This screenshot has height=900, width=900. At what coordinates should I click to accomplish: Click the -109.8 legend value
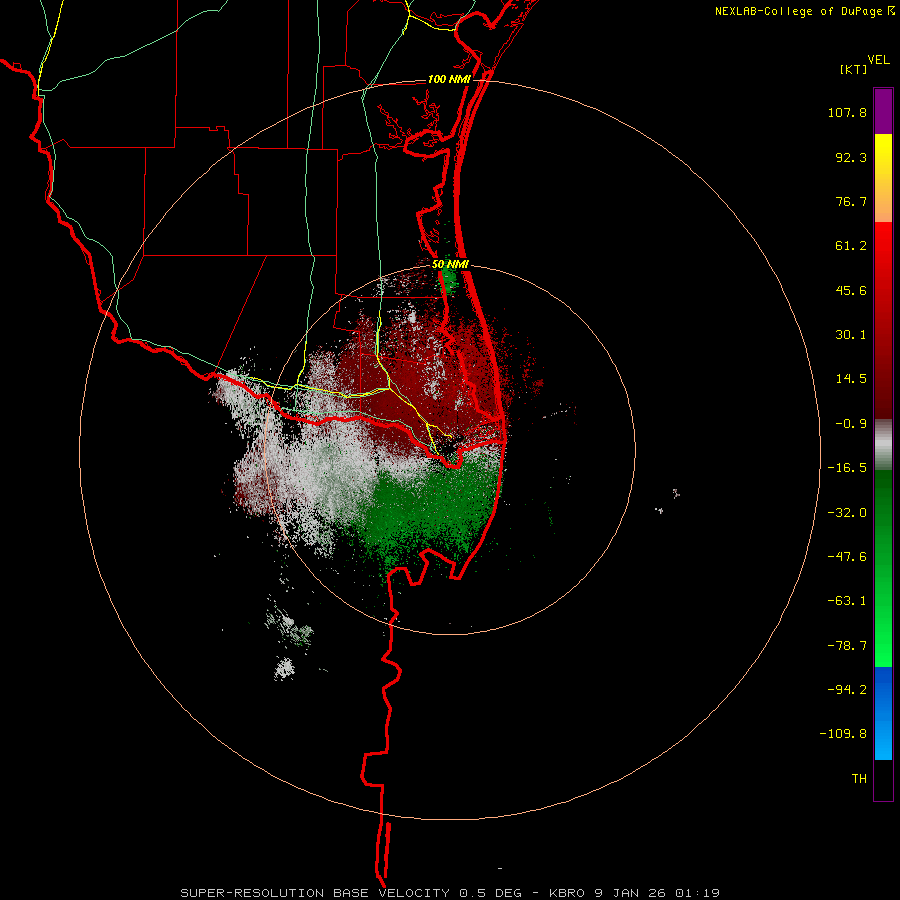point(843,734)
